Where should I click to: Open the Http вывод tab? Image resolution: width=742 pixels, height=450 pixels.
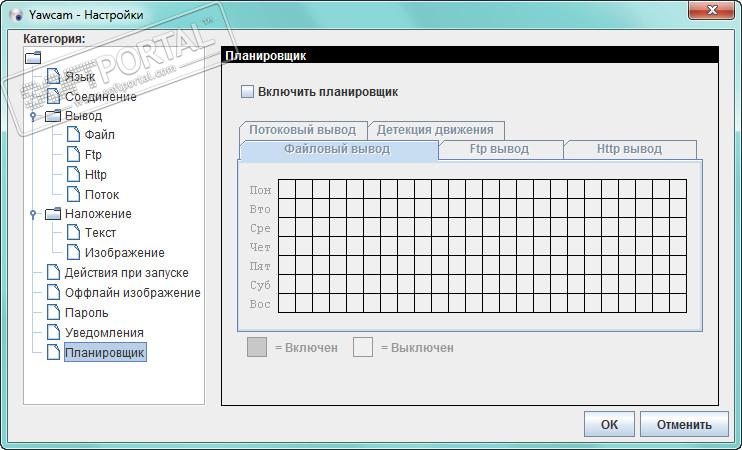[x=629, y=149]
